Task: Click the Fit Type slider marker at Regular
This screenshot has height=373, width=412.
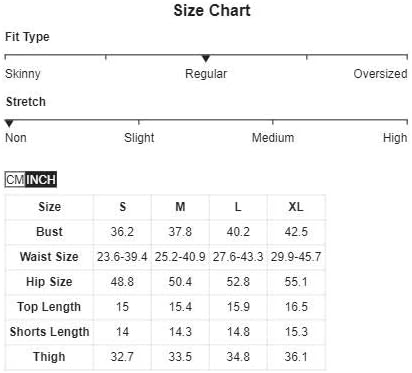Action: [206, 59]
